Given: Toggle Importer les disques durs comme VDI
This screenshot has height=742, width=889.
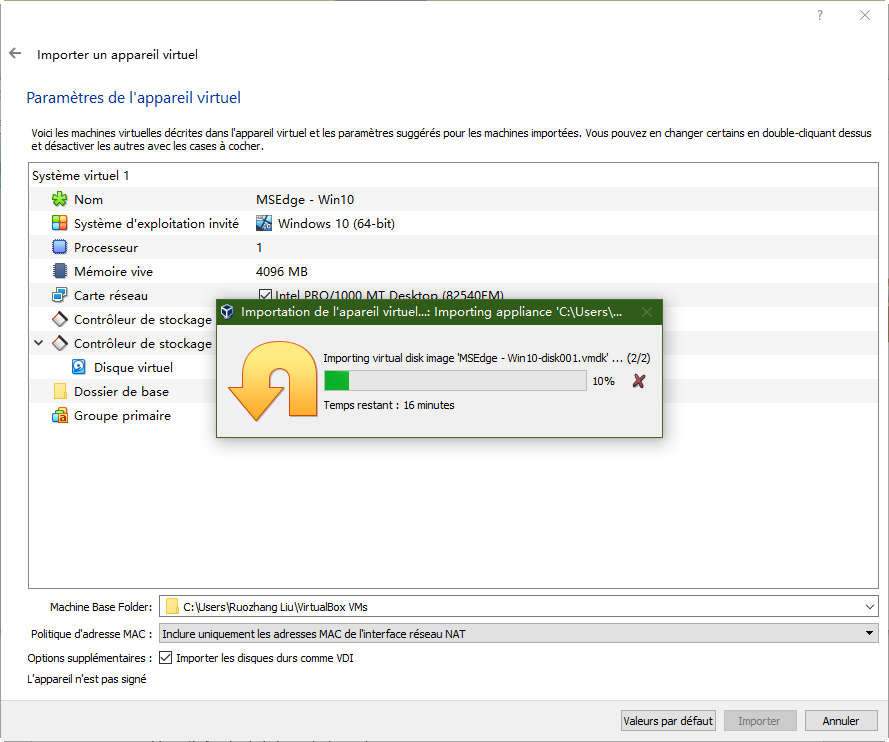Looking at the screenshot, I should pyautogui.click(x=166, y=658).
